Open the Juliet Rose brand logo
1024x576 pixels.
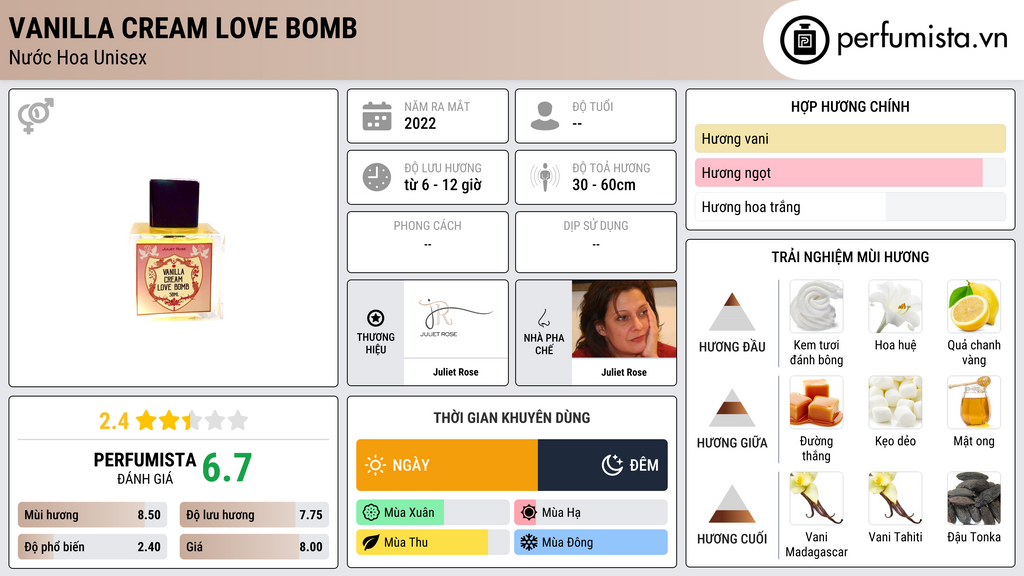(x=456, y=319)
